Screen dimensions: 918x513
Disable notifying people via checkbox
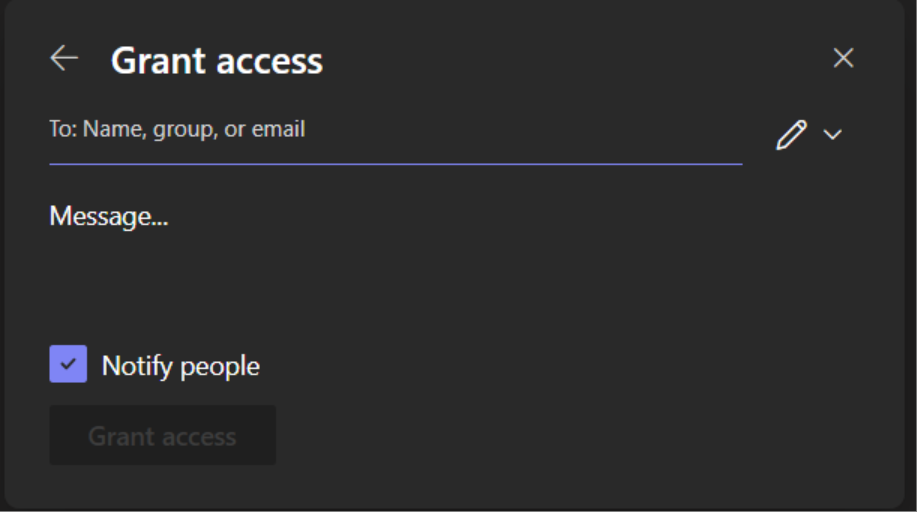pos(68,365)
